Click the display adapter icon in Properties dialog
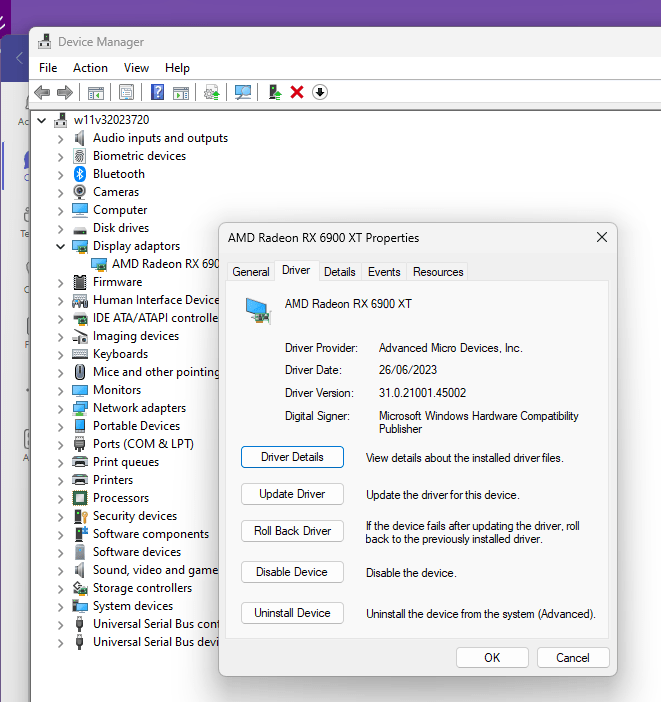661x702 pixels. [258, 311]
